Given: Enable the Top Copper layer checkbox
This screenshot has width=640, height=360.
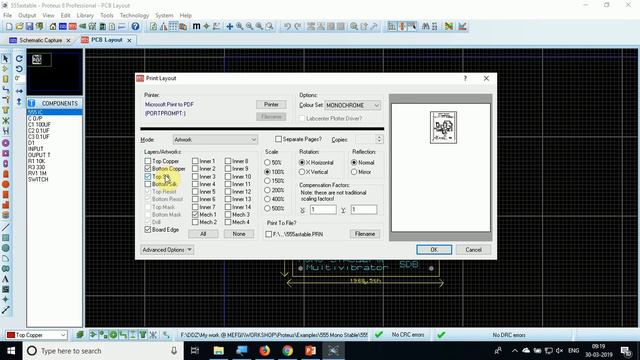Looking at the screenshot, I should click(x=148, y=161).
